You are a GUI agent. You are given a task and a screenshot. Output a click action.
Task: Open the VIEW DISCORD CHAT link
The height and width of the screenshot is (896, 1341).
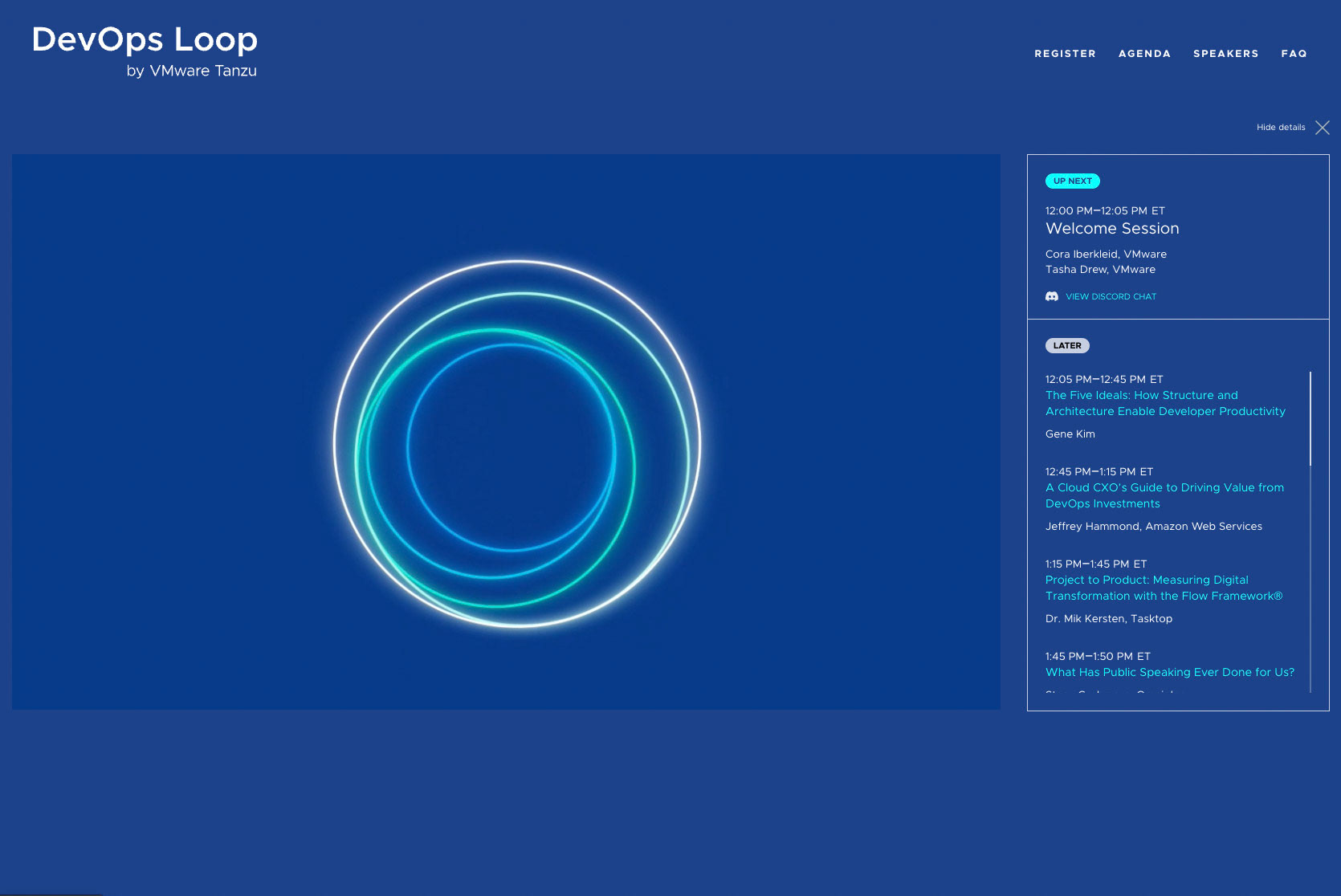point(1111,296)
